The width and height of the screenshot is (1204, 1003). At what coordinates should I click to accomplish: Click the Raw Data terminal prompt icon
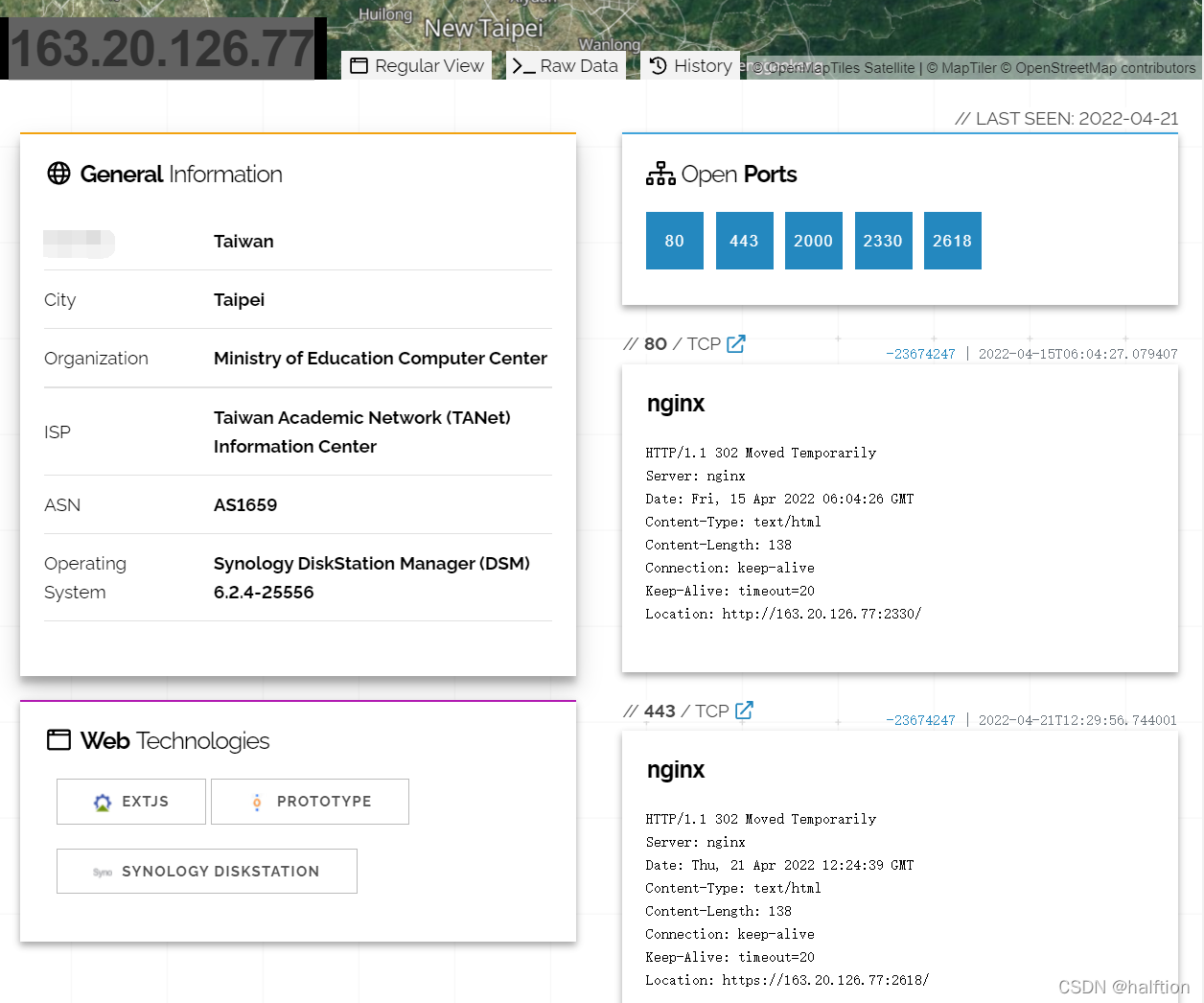tap(523, 66)
